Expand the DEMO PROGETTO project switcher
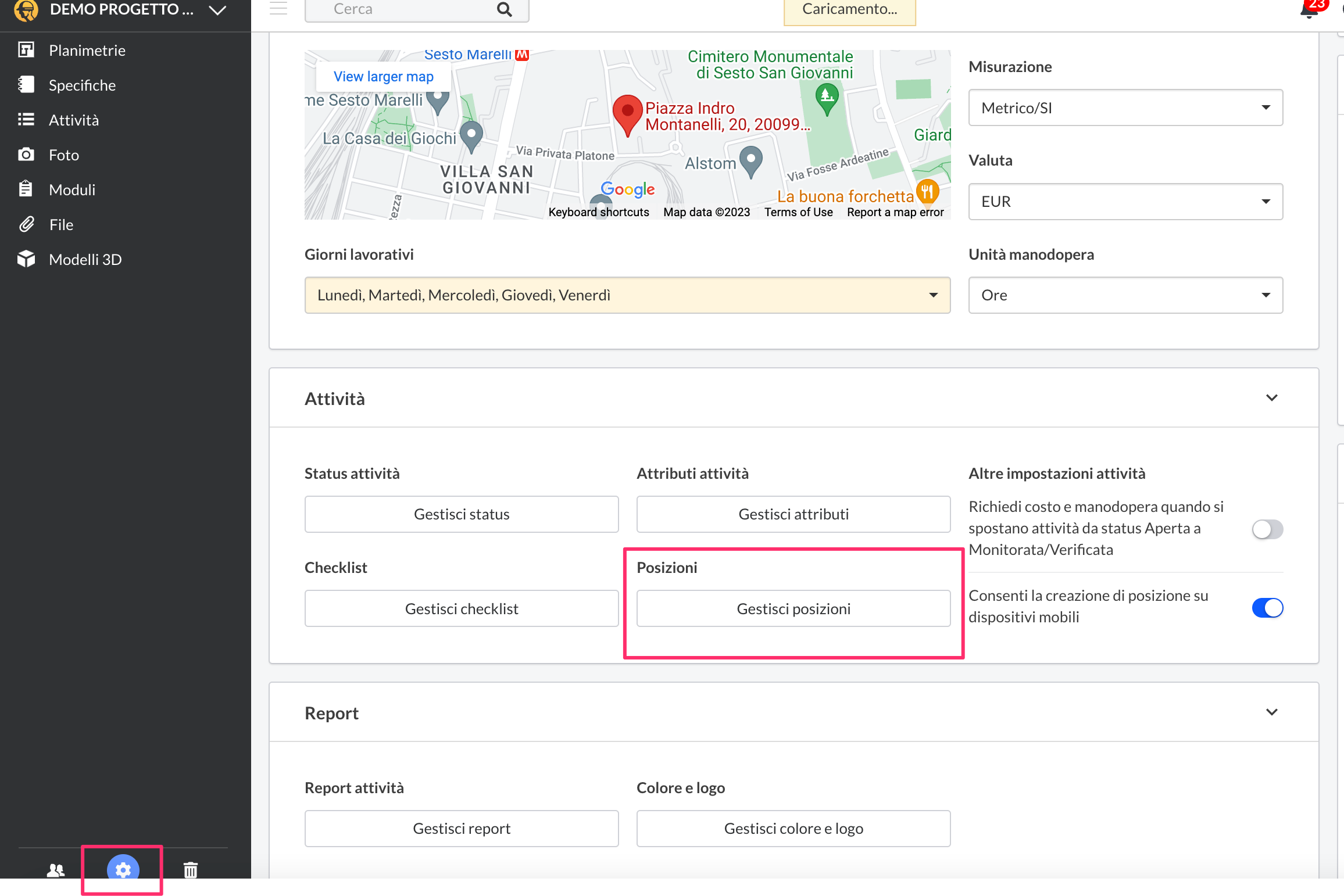The height and width of the screenshot is (896, 1344). tap(217, 10)
